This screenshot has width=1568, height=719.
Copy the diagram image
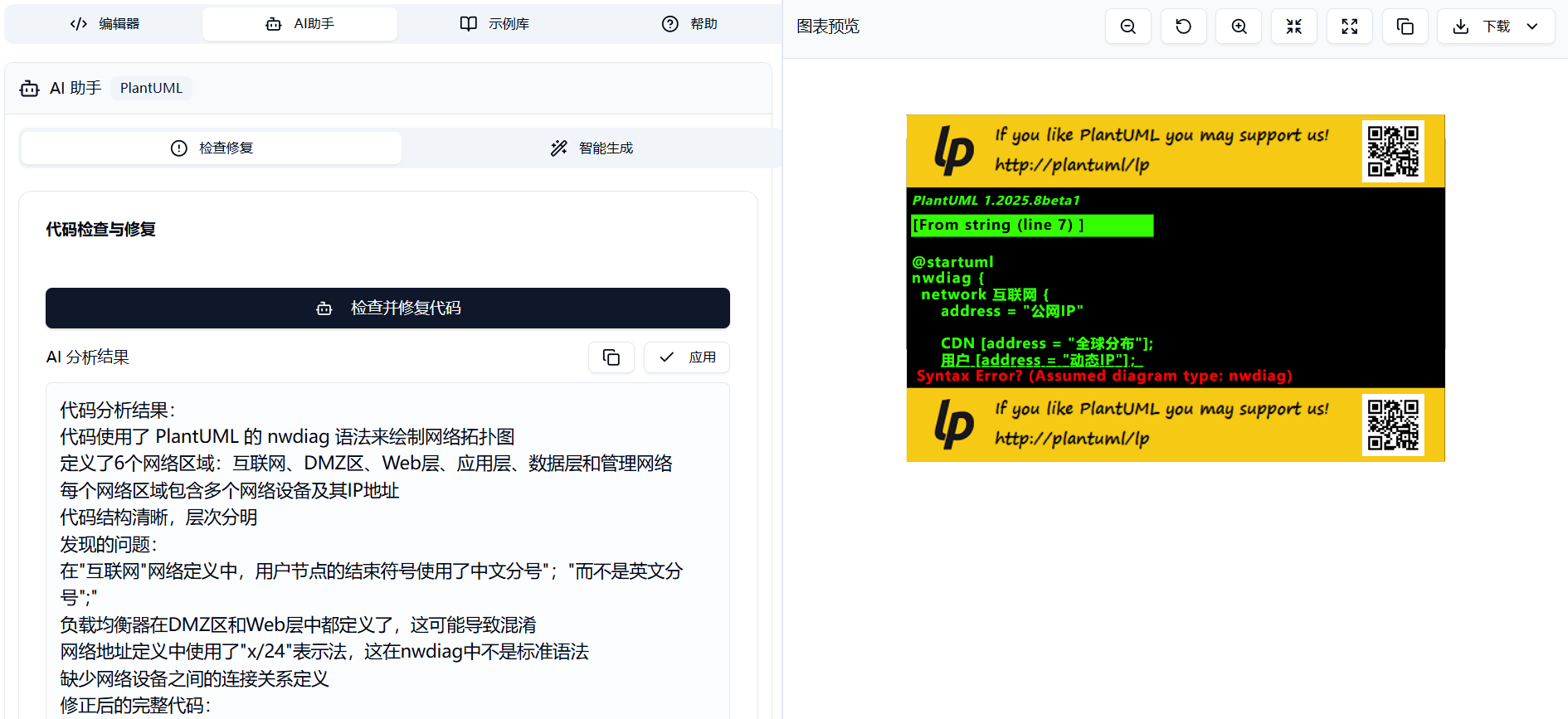(x=1405, y=27)
